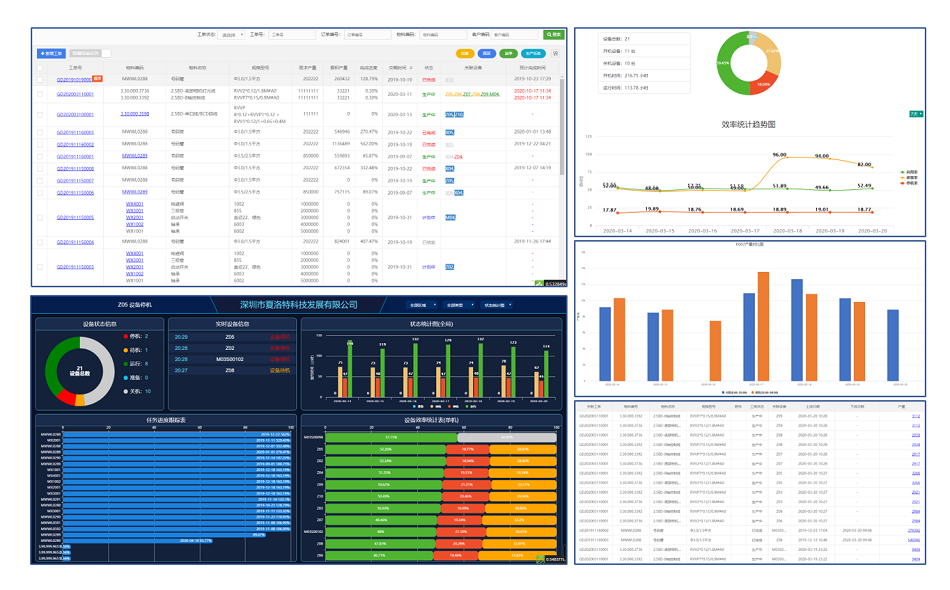Click the green 搜索 search button
This screenshot has height=590, width=950.
pos(552,35)
